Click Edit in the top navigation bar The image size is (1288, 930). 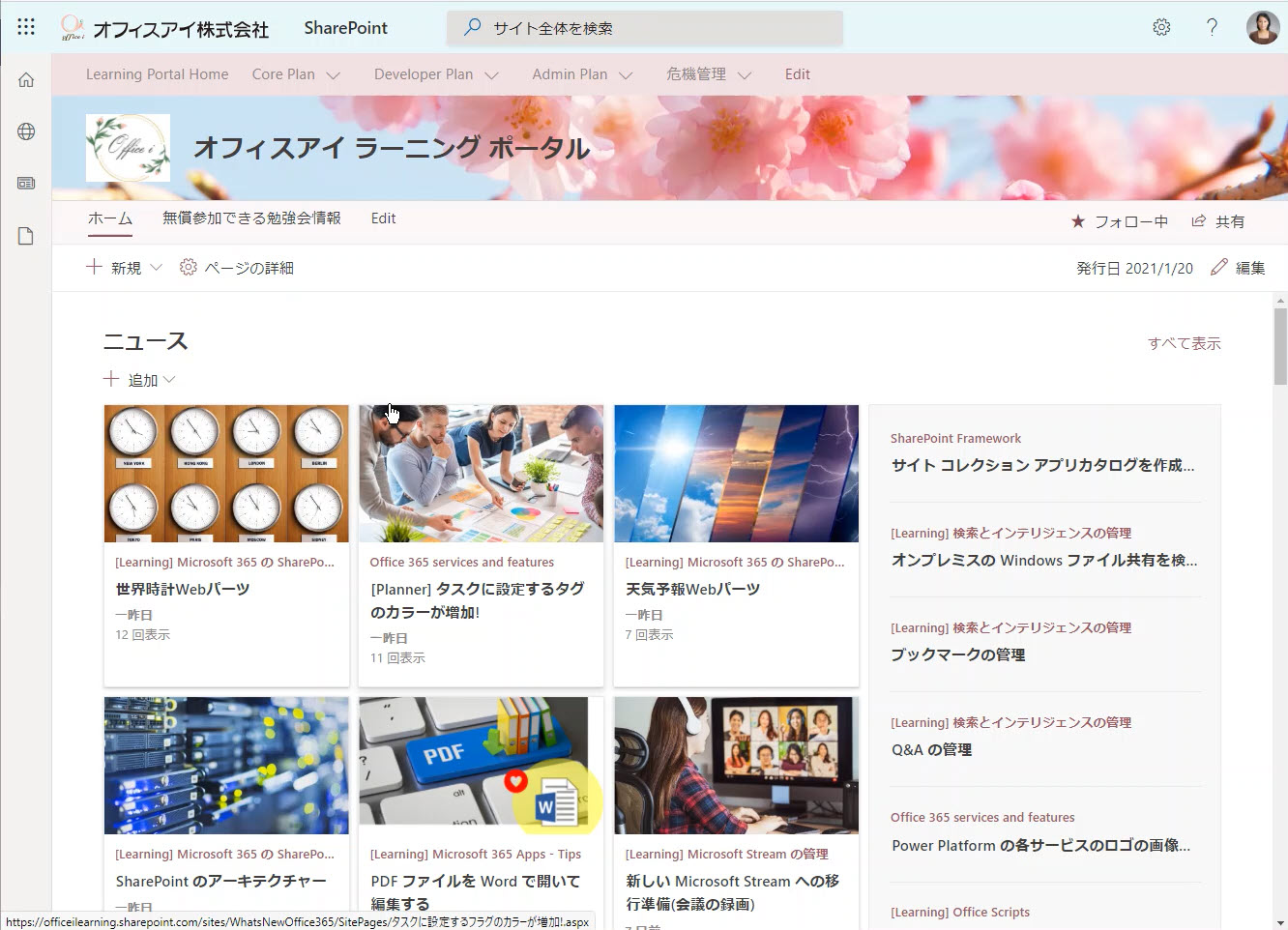point(798,74)
